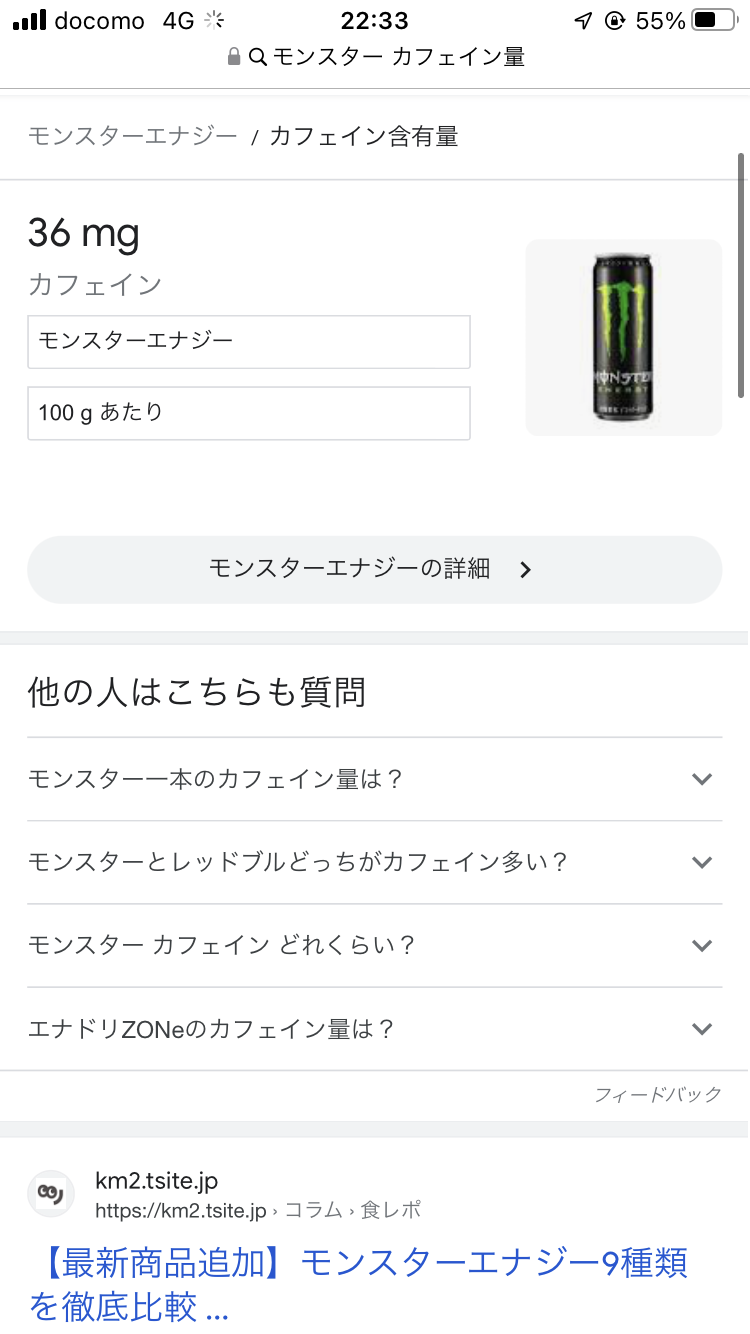750x1334 pixels.
Task: Tap the search magnifier icon in address bar
Action: coord(258,57)
